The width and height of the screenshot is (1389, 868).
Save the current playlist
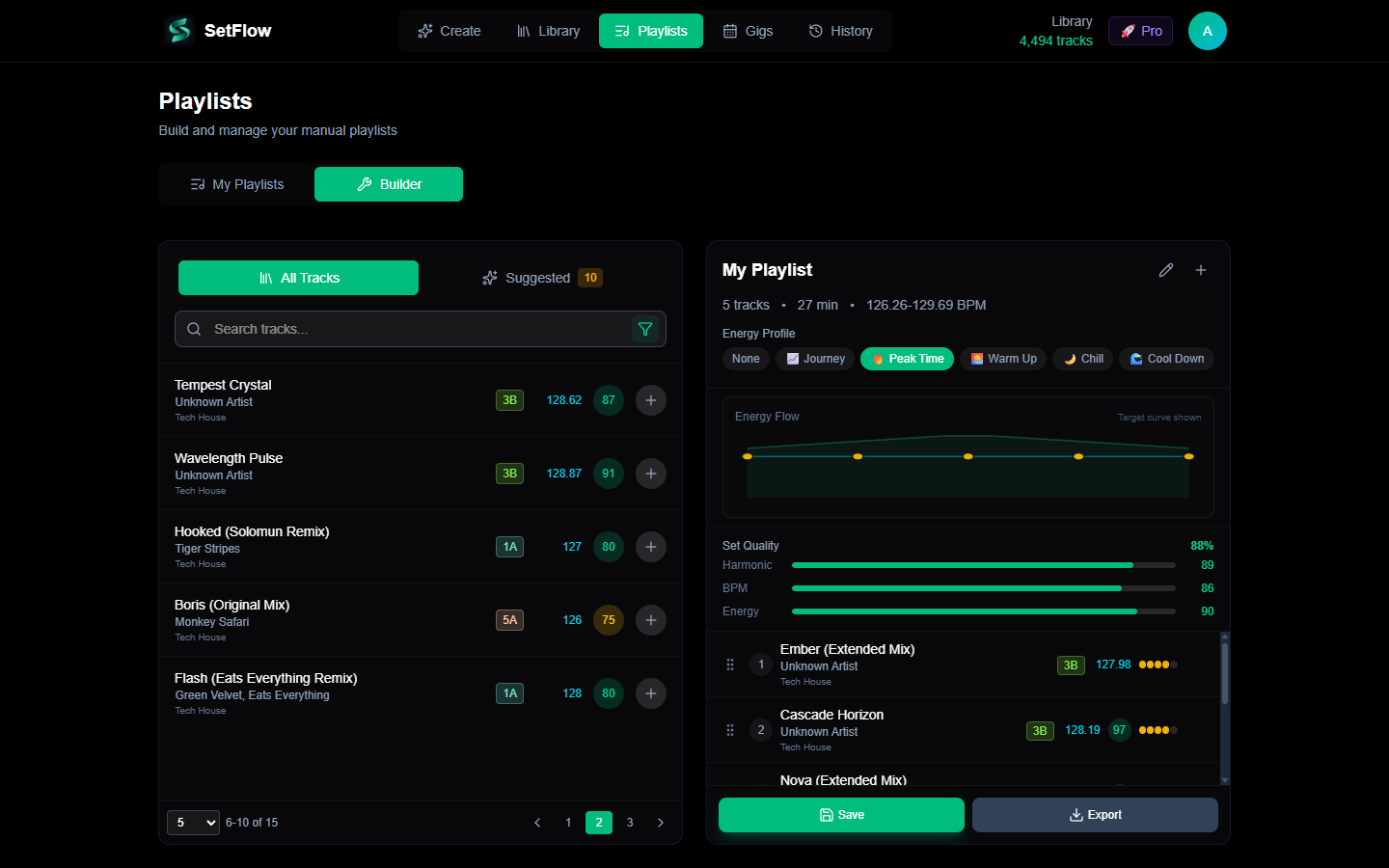840,815
